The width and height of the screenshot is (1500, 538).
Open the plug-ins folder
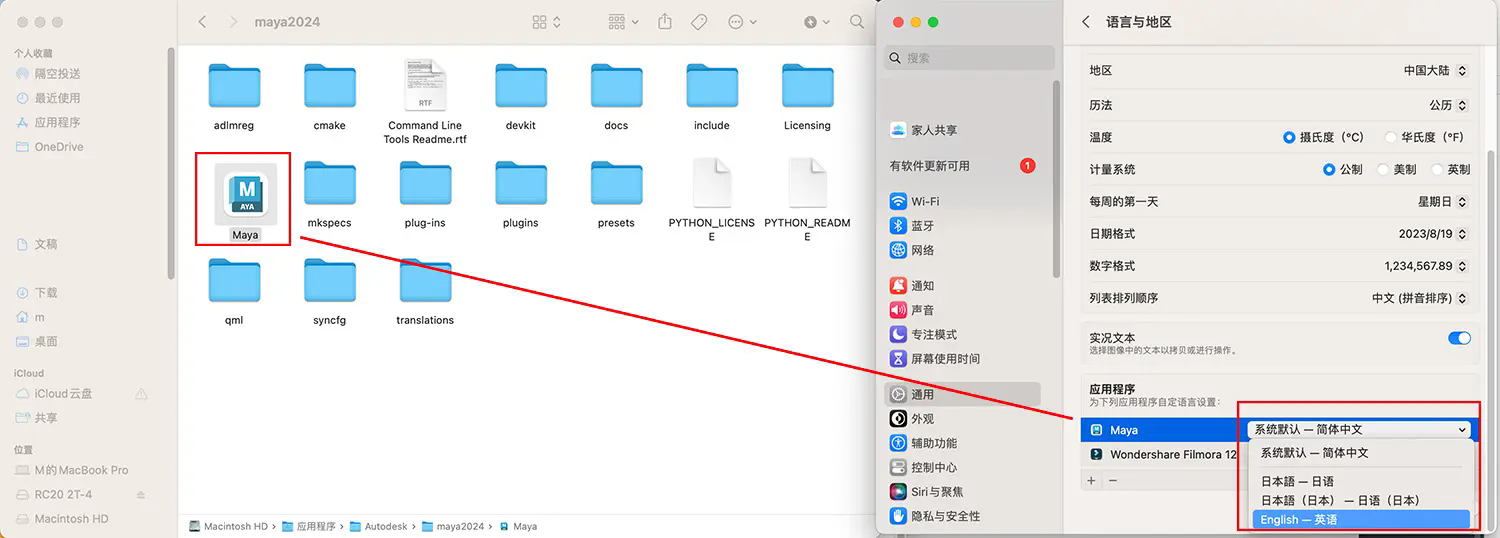[425, 184]
